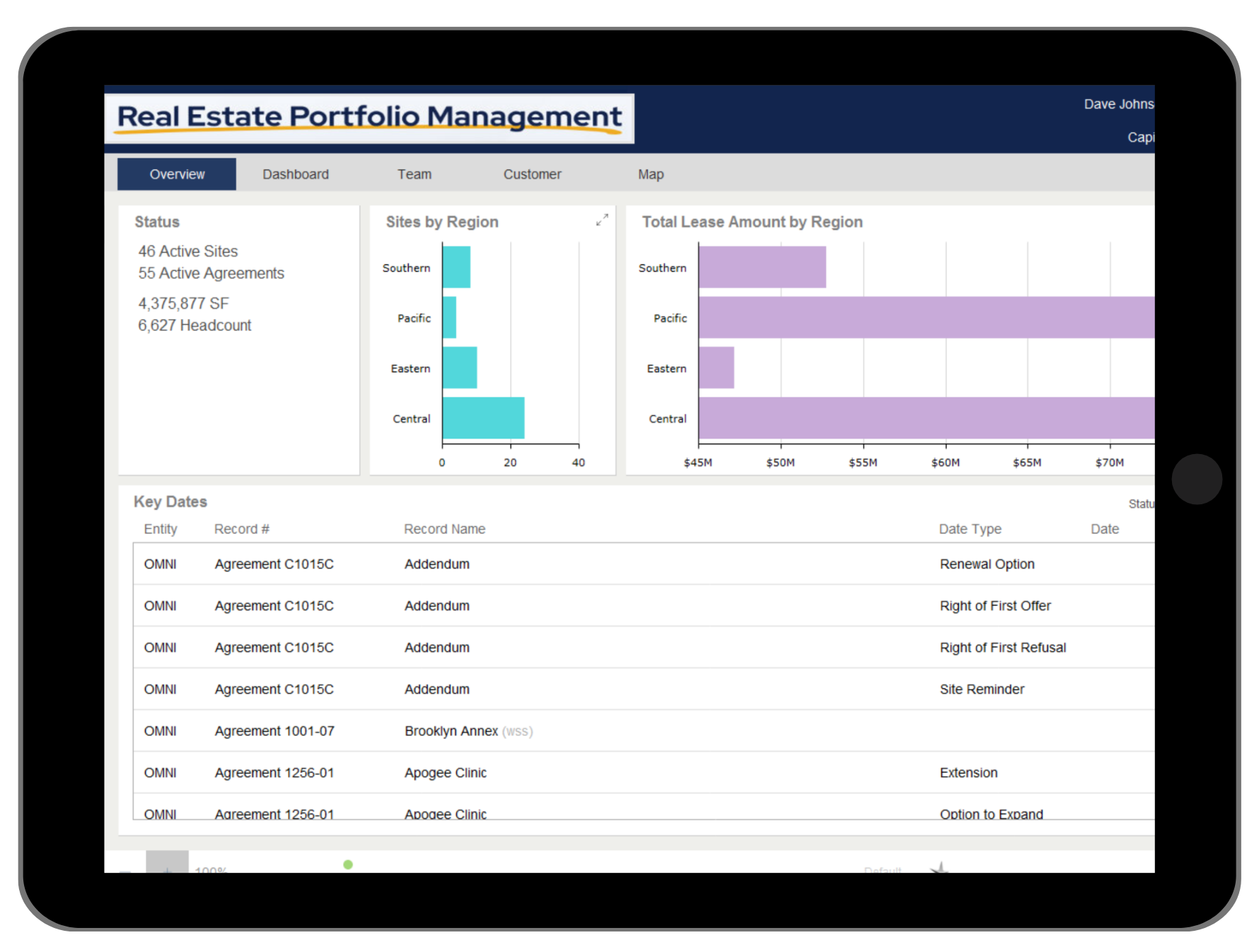Select the Eastern bar in Total Lease chart
The width and height of the screenshot is (1259, 952).
[x=716, y=368]
